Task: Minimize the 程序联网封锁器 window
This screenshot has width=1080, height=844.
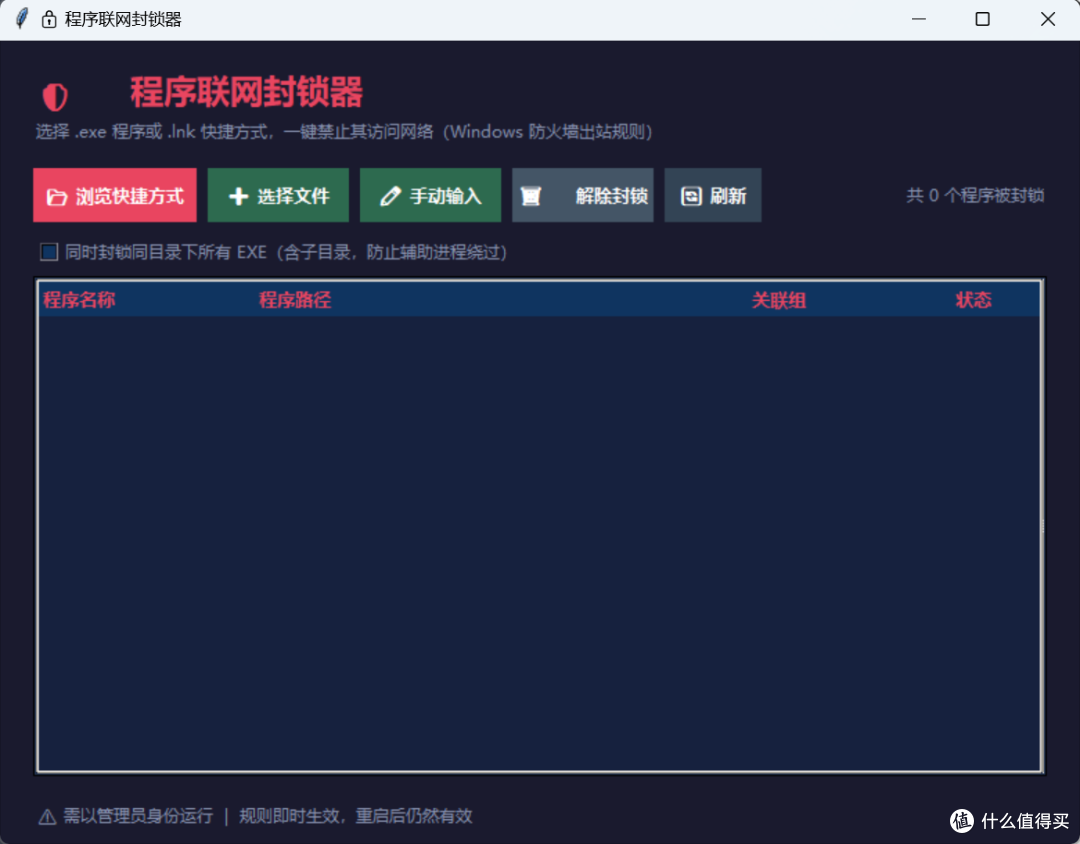Action: point(919,19)
